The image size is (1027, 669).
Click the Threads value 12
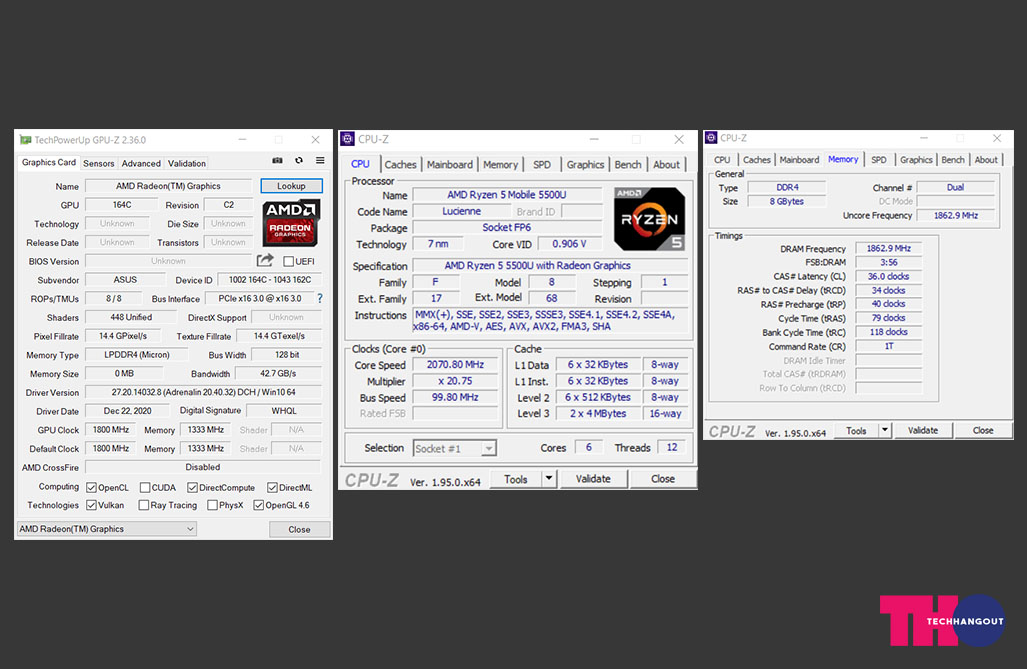click(x=672, y=447)
